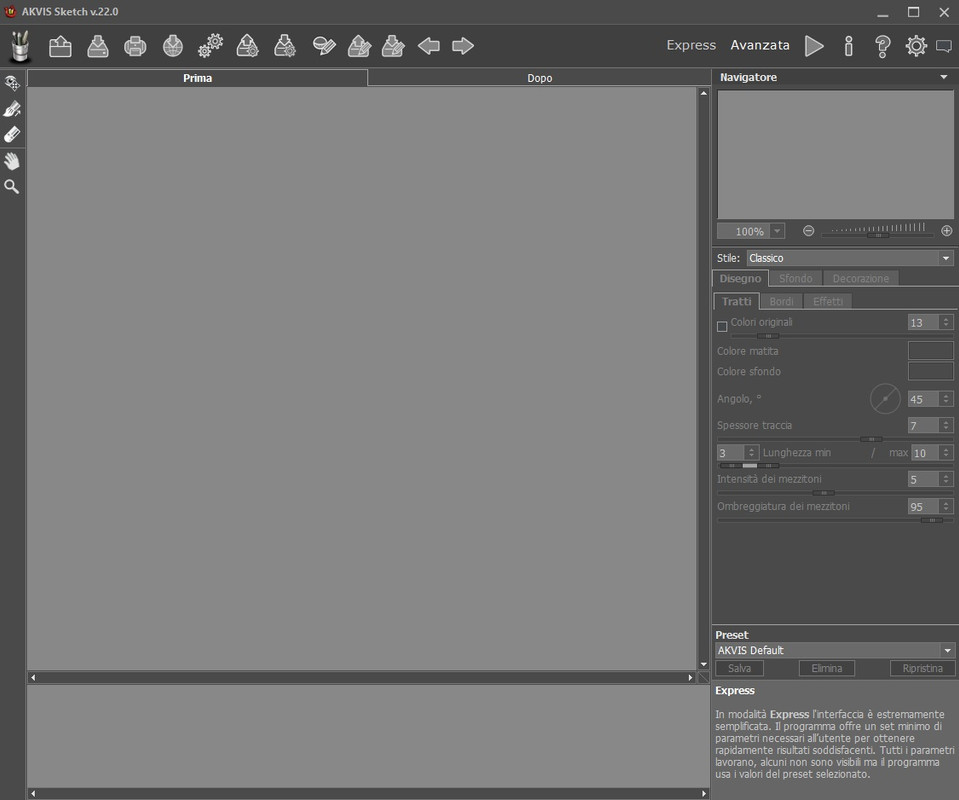Click the Load presets icon
Screen dimensions: 959x800
tap(248, 46)
